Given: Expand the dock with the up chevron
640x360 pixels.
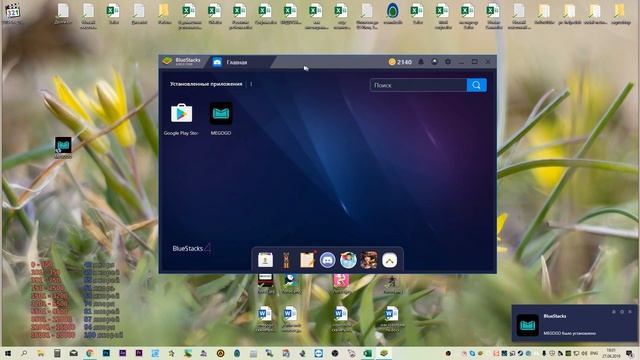Looking at the screenshot, I should pos(389,260).
